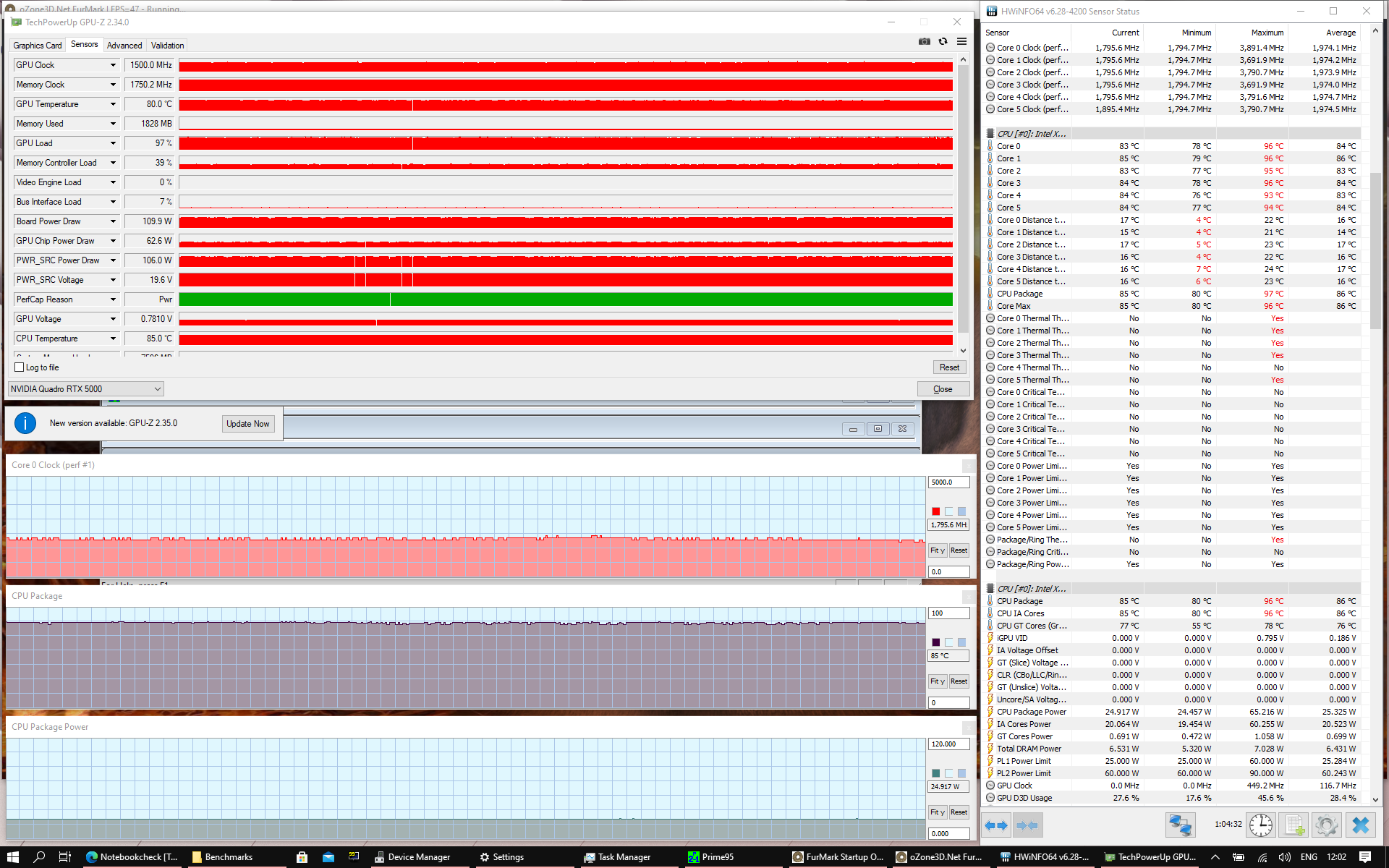Click the GPU-Z screenshot camera icon
Screen dimensions: 1389x868
(924, 42)
